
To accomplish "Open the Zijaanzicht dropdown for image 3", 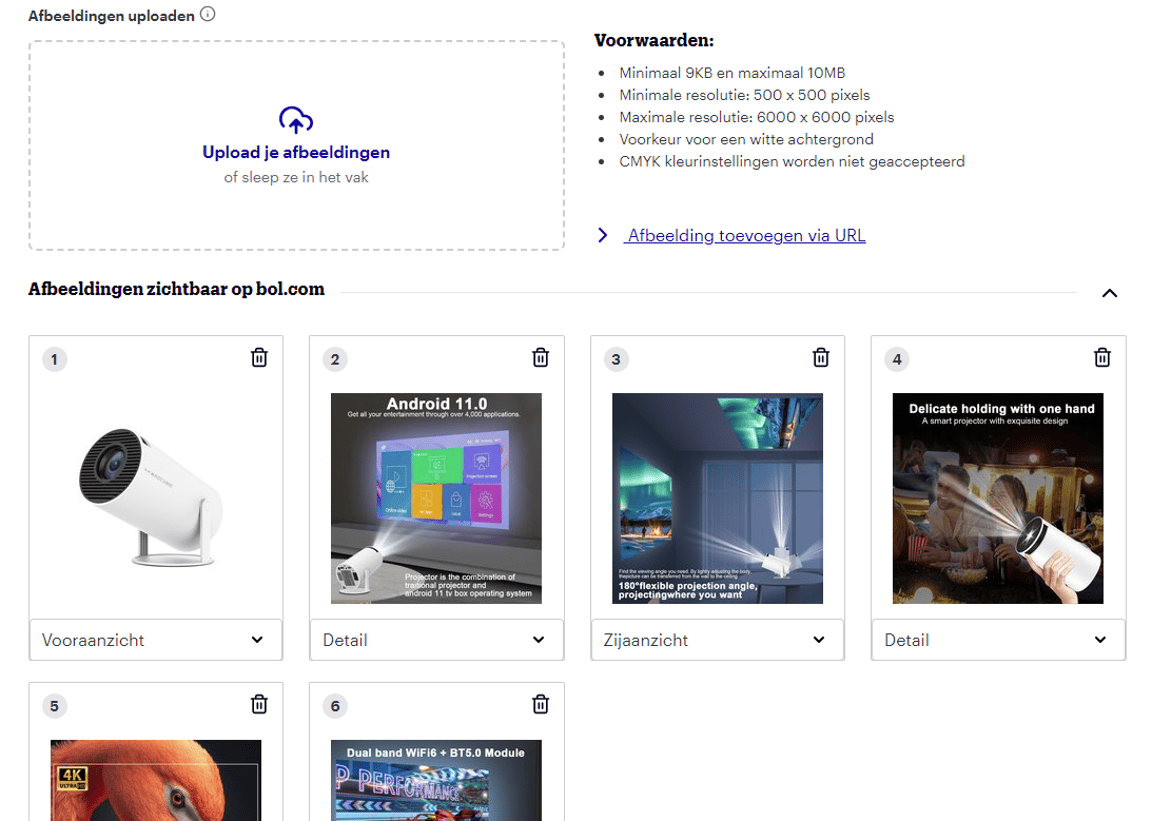I will point(717,639).
